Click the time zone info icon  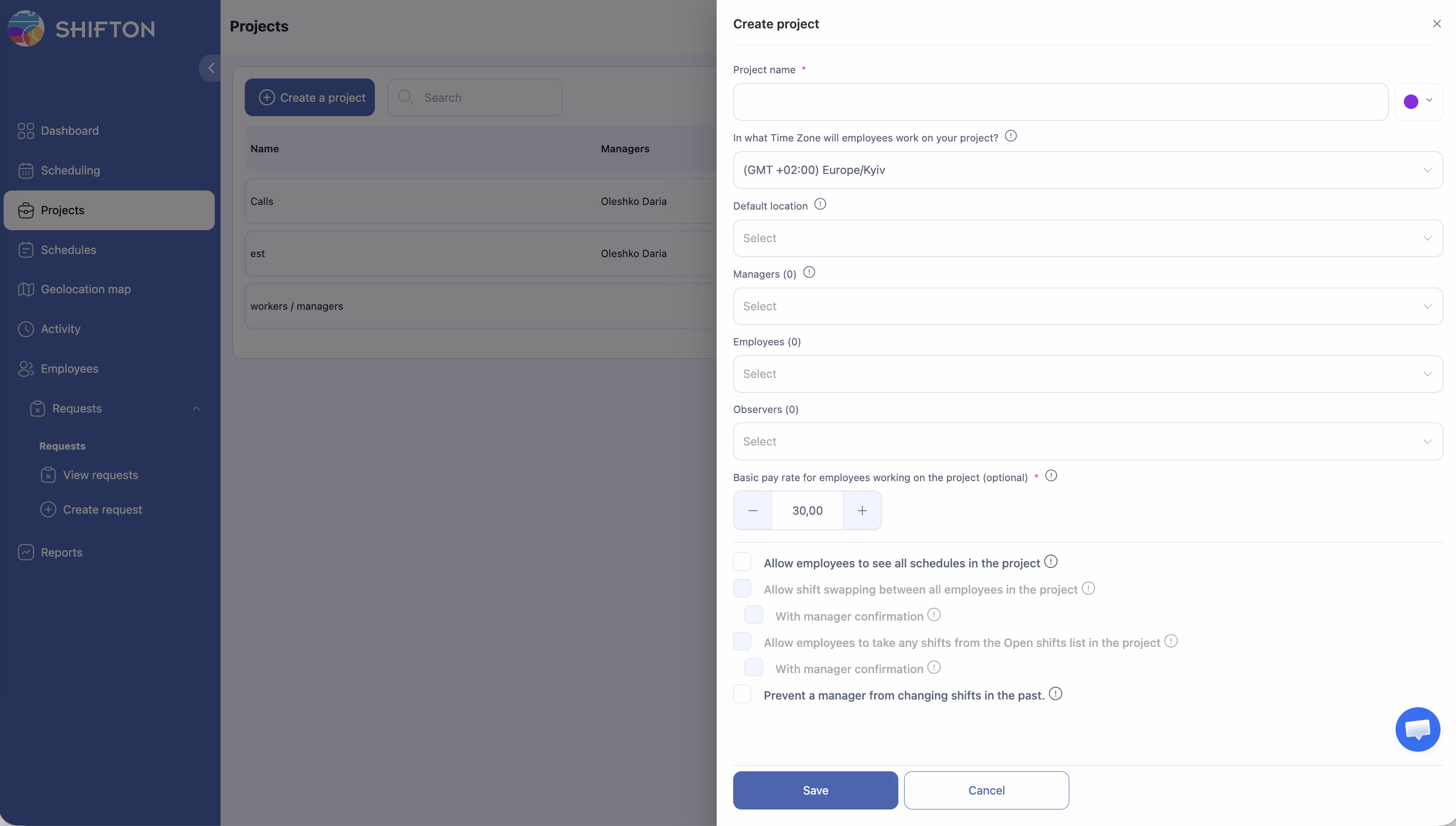click(1010, 136)
